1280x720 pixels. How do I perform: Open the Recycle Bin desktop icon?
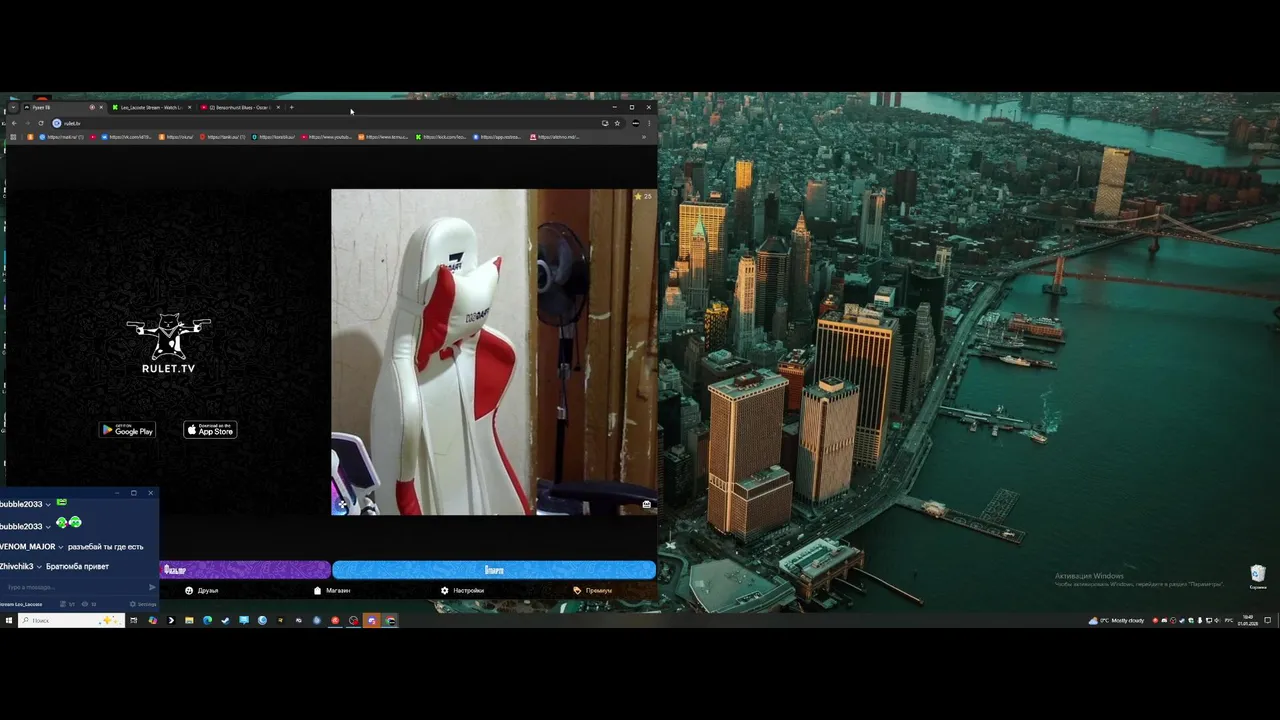[1258, 576]
